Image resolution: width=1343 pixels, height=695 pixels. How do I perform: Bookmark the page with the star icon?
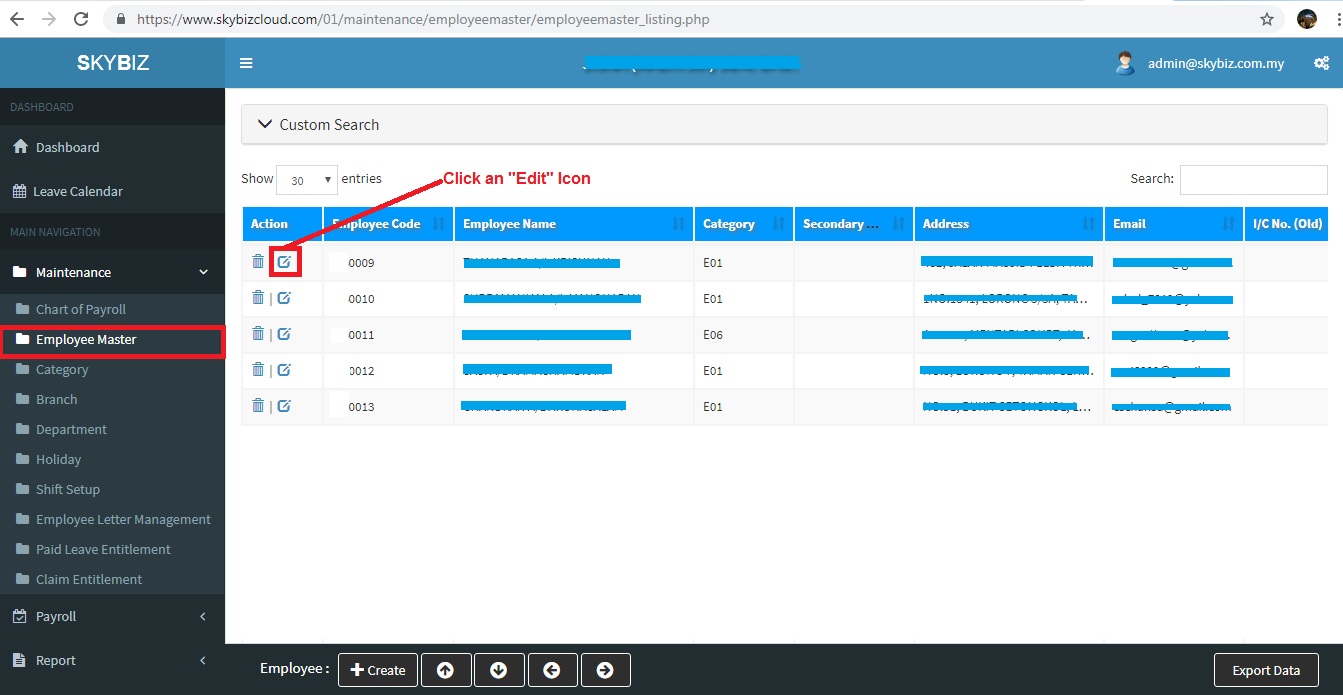(x=1267, y=19)
